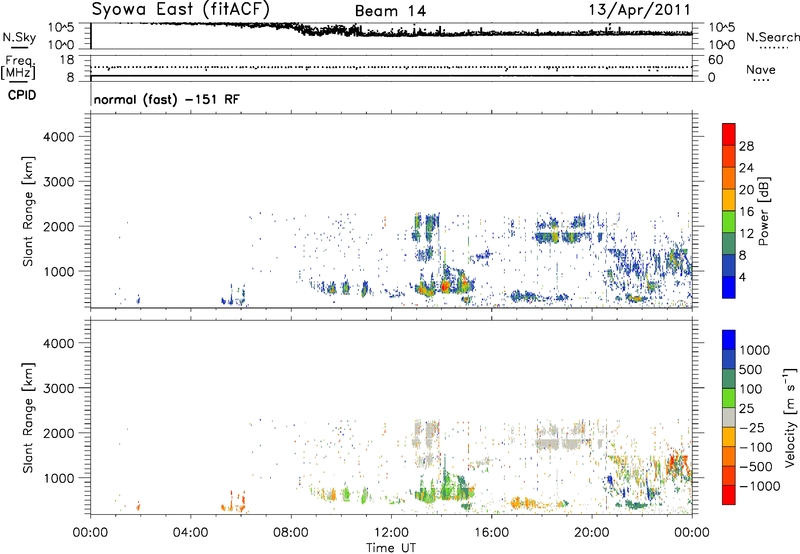
Task: Select the 20 dB label on power colorbar
Action: [x=746, y=190]
